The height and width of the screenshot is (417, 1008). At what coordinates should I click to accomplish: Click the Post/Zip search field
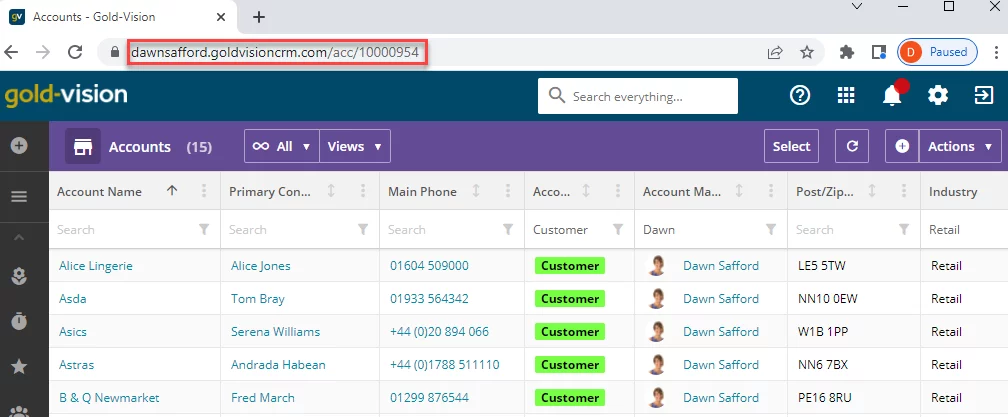coord(843,229)
